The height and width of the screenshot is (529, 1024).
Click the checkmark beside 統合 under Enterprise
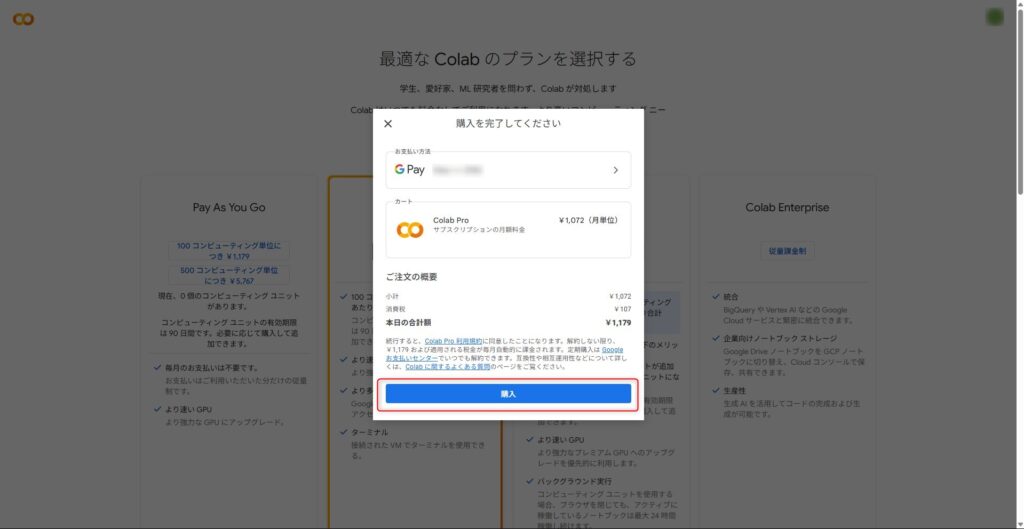[x=716, y=297]
